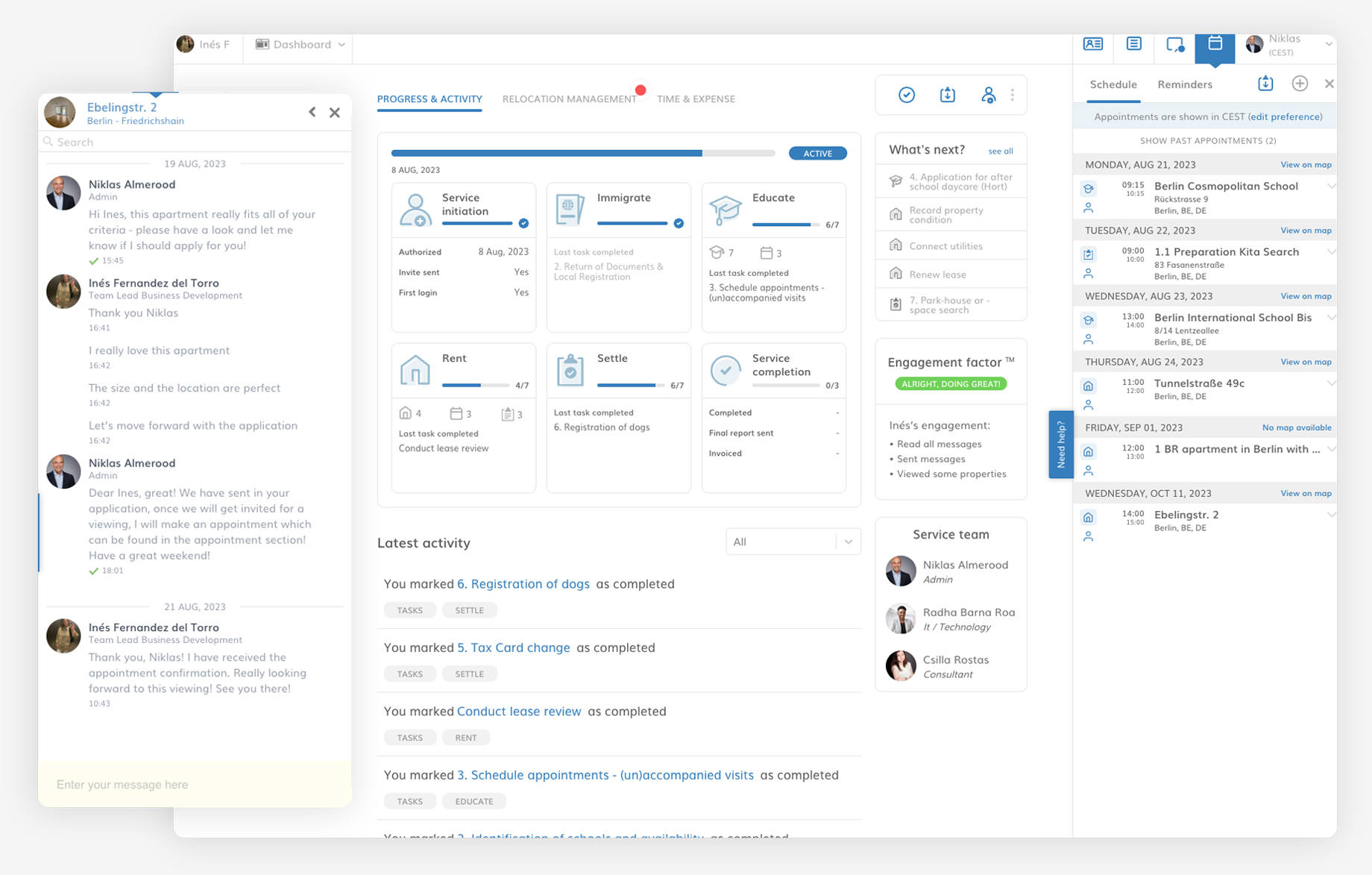Expand the Ebelingstr. 2 appointment entry
1372x875 pixels.
click(x=1330, y=515)
